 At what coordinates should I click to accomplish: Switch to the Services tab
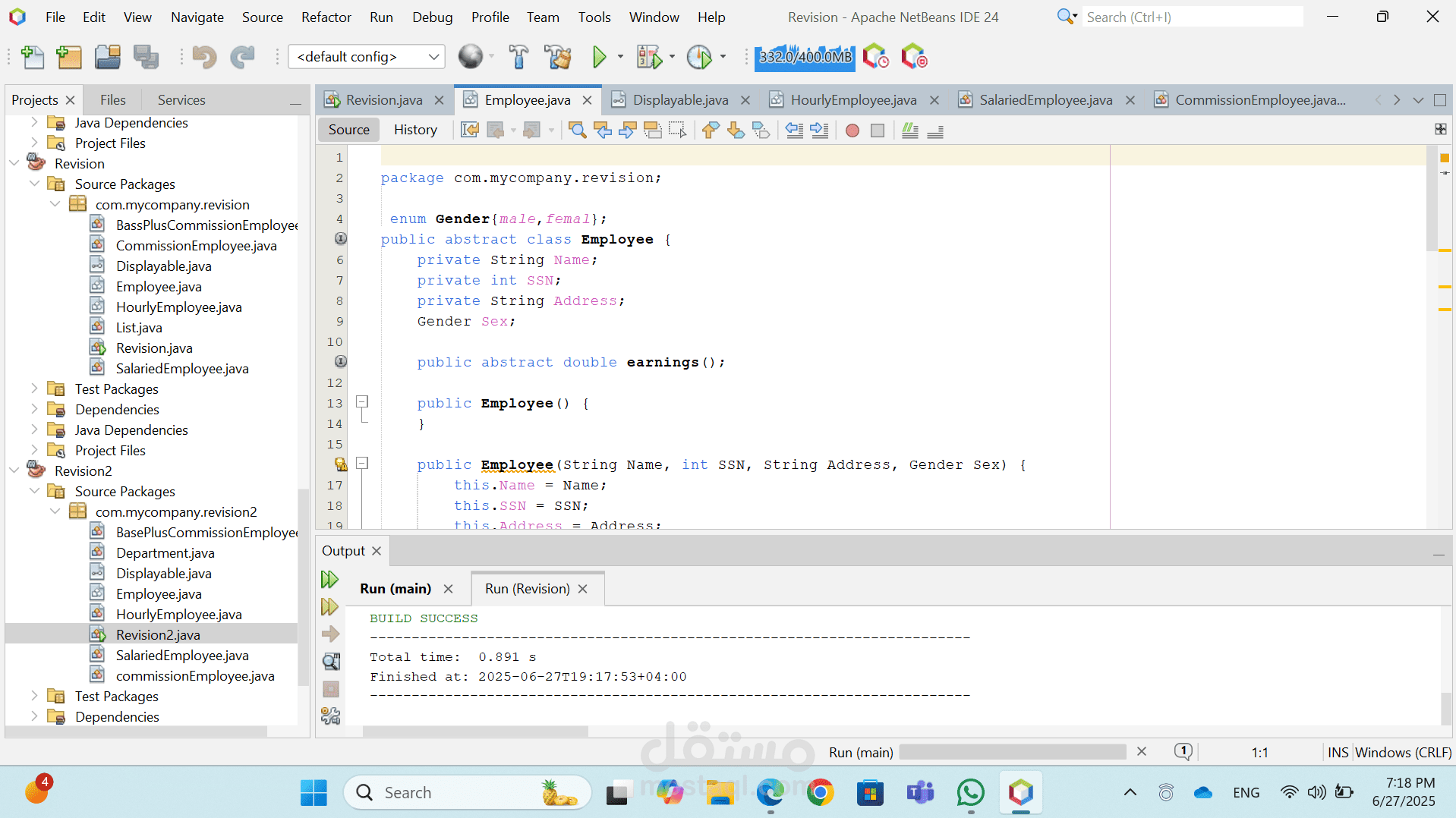coord(181,100)
